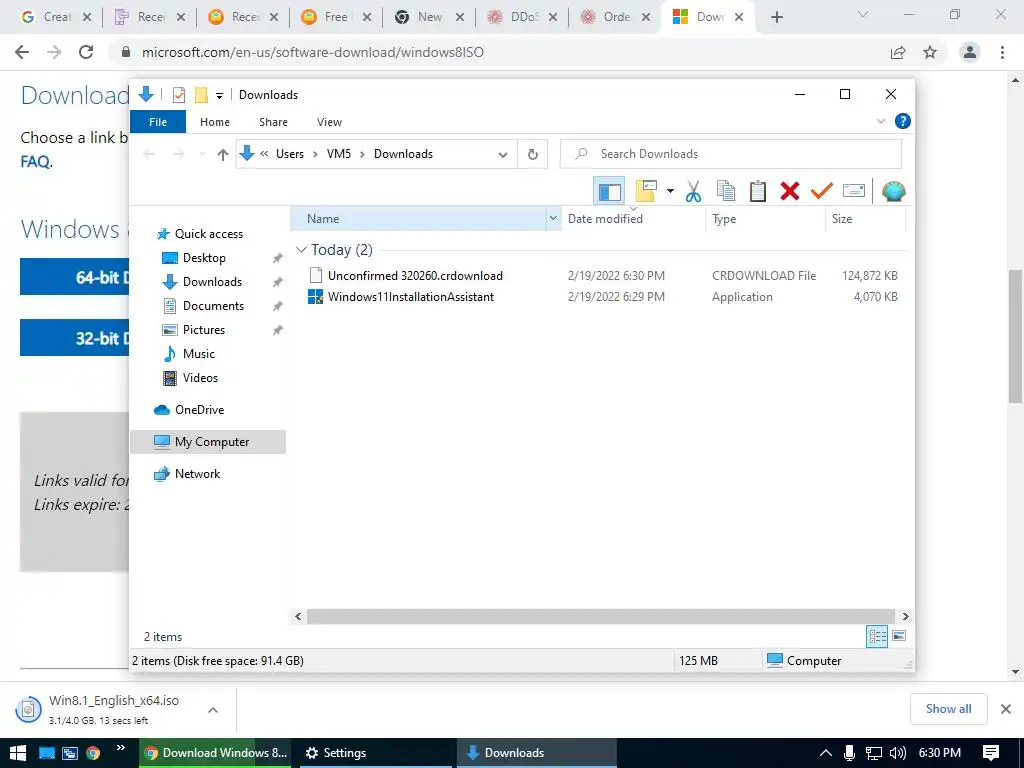
Task: Open the dropdown arrow beside New folder icon
Action: [670, 191]
